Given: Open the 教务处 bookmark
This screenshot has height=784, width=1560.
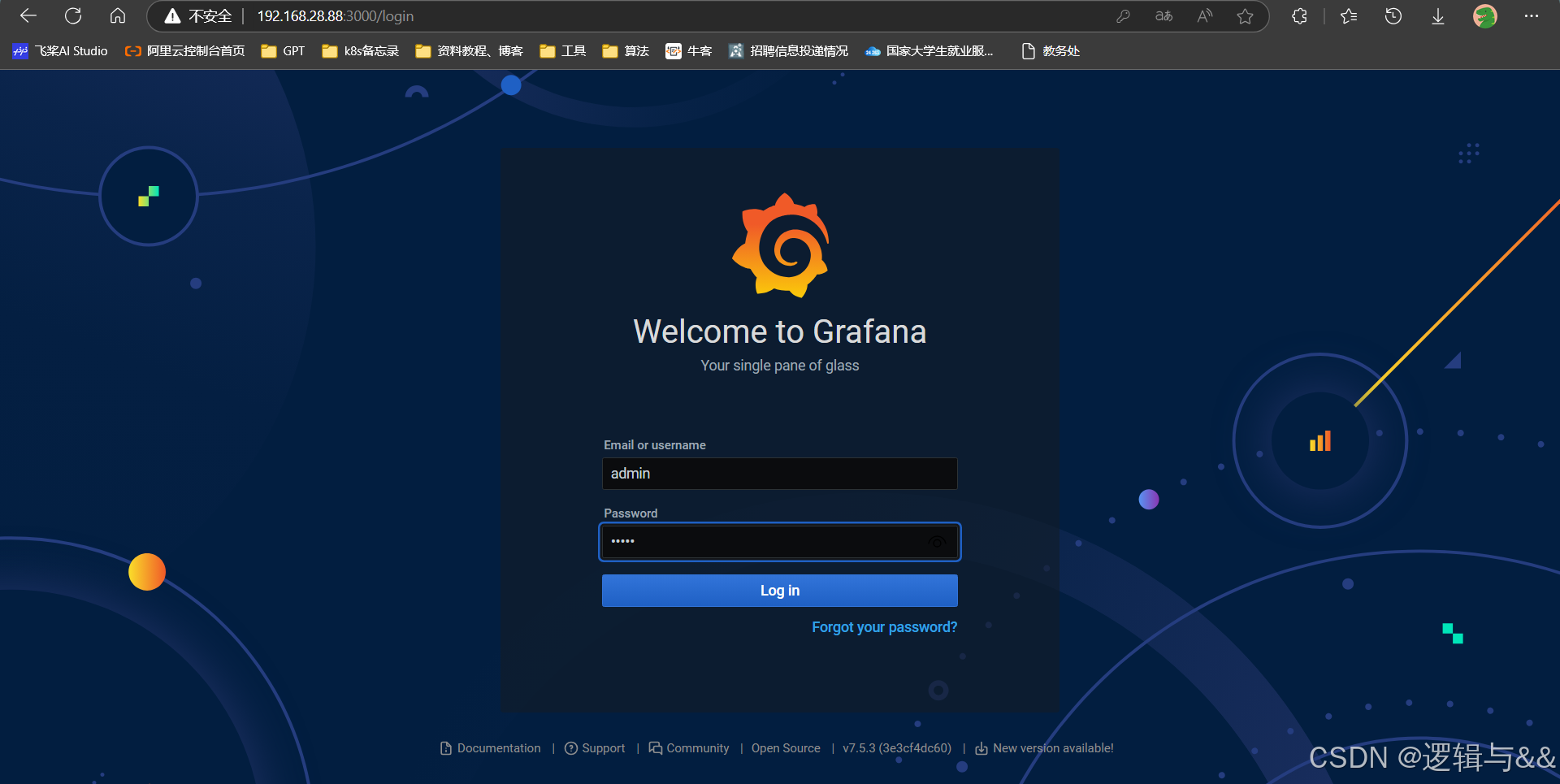Looking at the screenshot, I should tap(1051, 51).
